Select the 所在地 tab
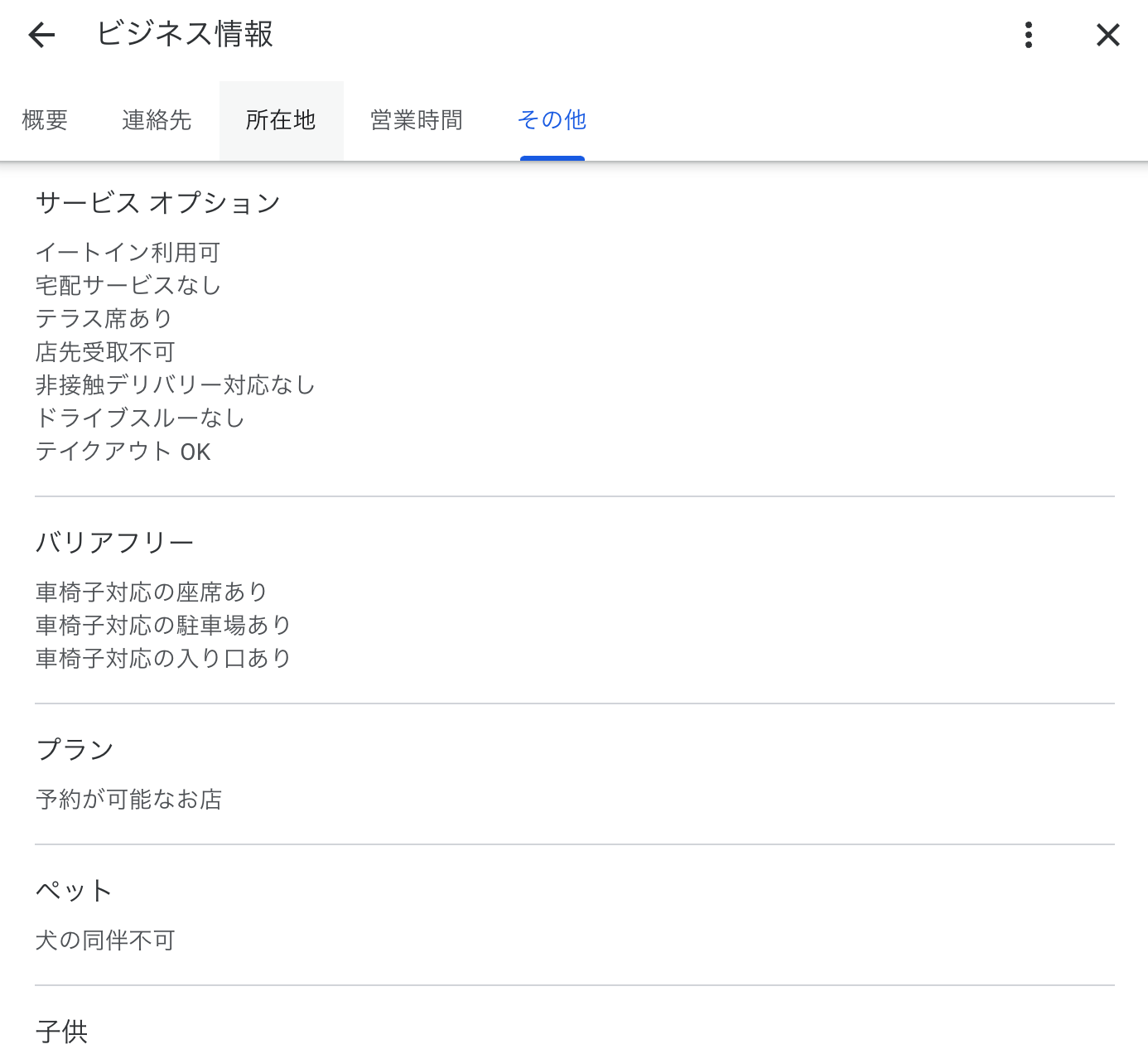Image resolution: width=1148 pixels, height=1054 pixels. coord(281,120)
